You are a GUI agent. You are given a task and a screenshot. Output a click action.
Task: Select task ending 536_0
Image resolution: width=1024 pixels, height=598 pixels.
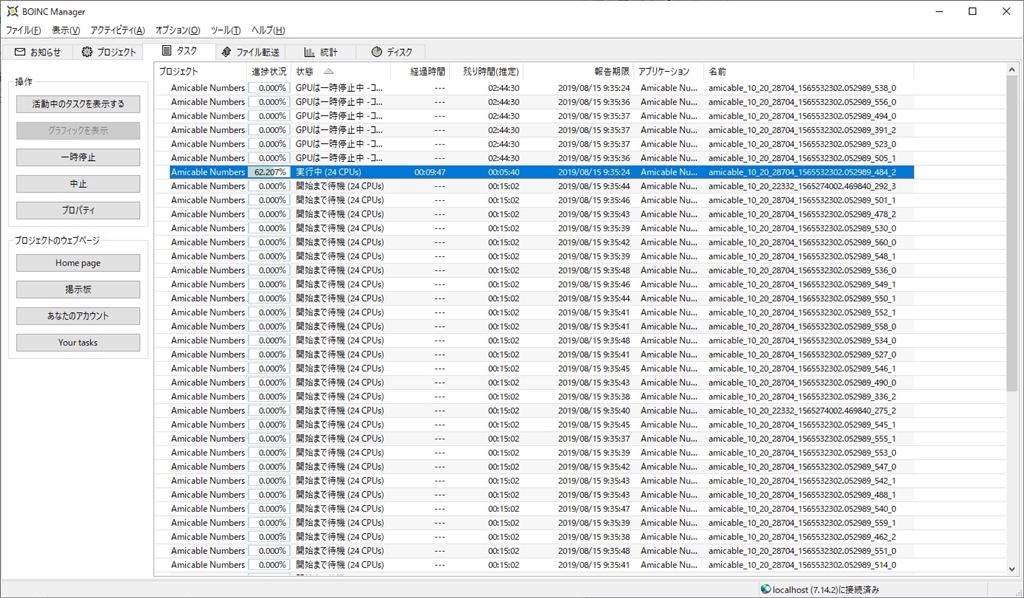click(x=534, y=270)
